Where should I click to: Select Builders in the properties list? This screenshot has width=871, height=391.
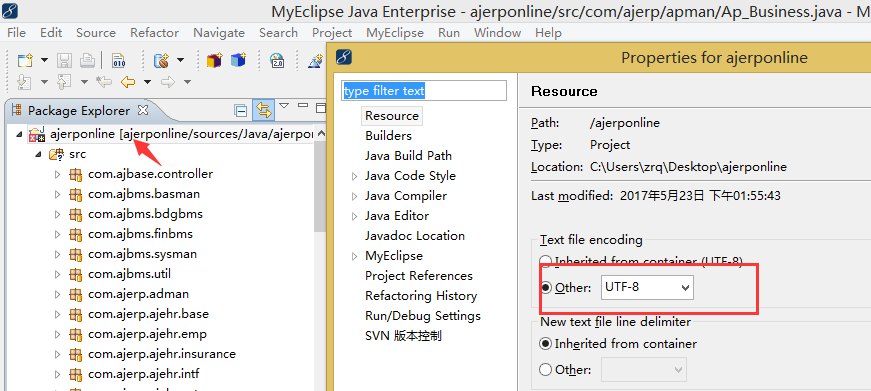[388, 136]
